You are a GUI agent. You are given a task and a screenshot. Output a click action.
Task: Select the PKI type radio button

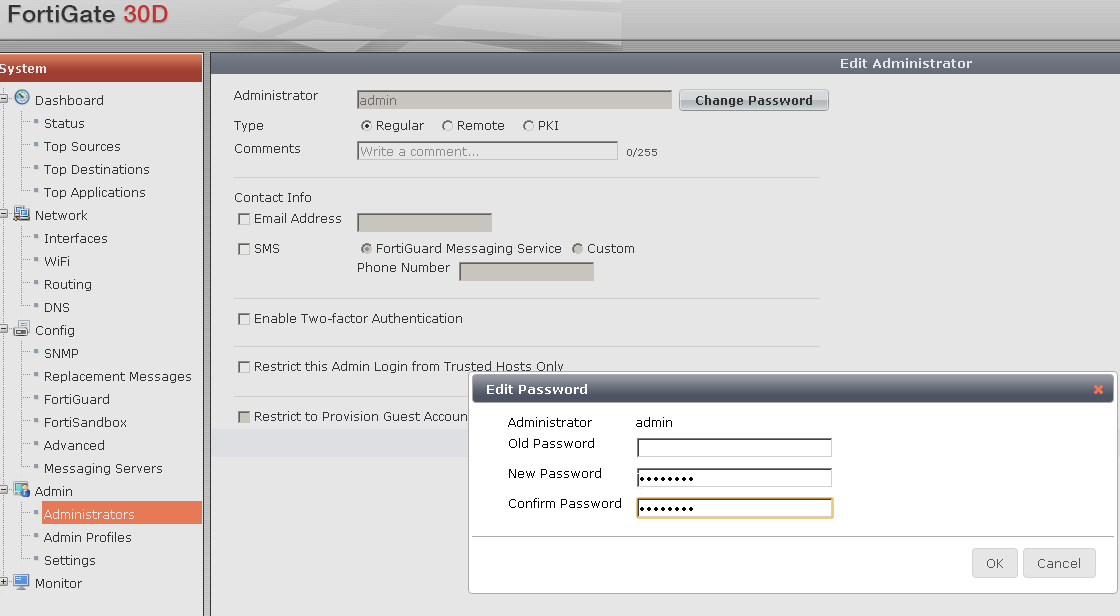pos(529,126)
